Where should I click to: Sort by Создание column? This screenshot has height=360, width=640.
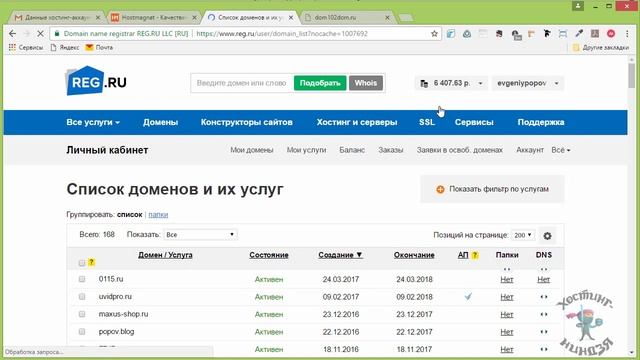click(x=340, y=255)
